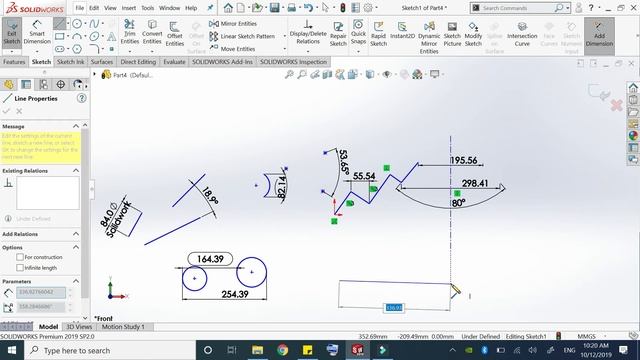640x360 pixels.
Task: Expand Part4 tree in flyout
Action: (95, 74)
